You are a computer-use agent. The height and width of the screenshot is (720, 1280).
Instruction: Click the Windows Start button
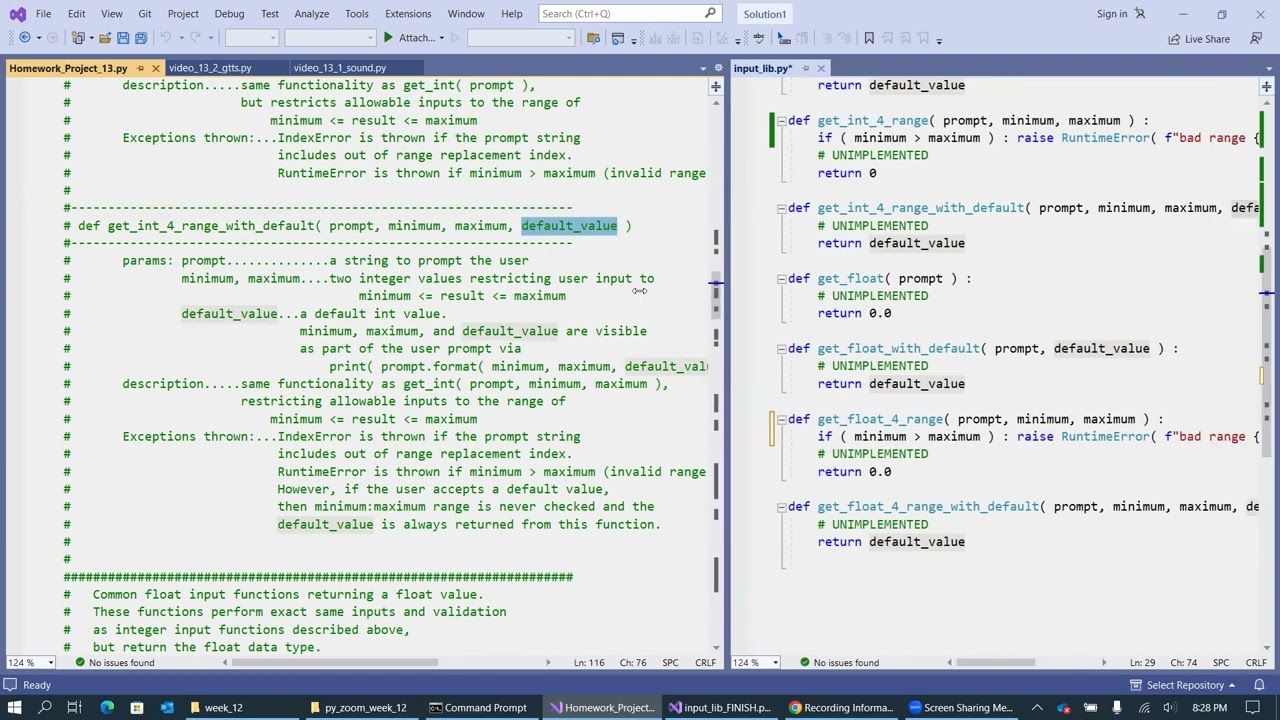click(x=15, y=708)
